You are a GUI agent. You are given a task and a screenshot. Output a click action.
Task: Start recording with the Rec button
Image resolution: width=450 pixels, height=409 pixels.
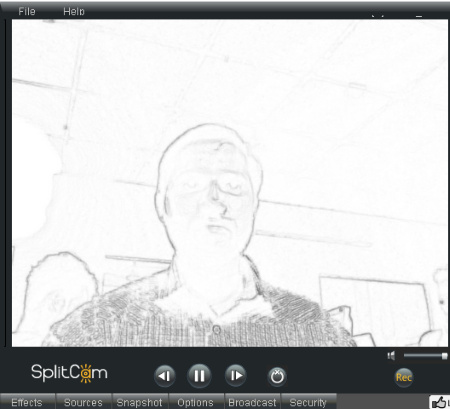403,377
